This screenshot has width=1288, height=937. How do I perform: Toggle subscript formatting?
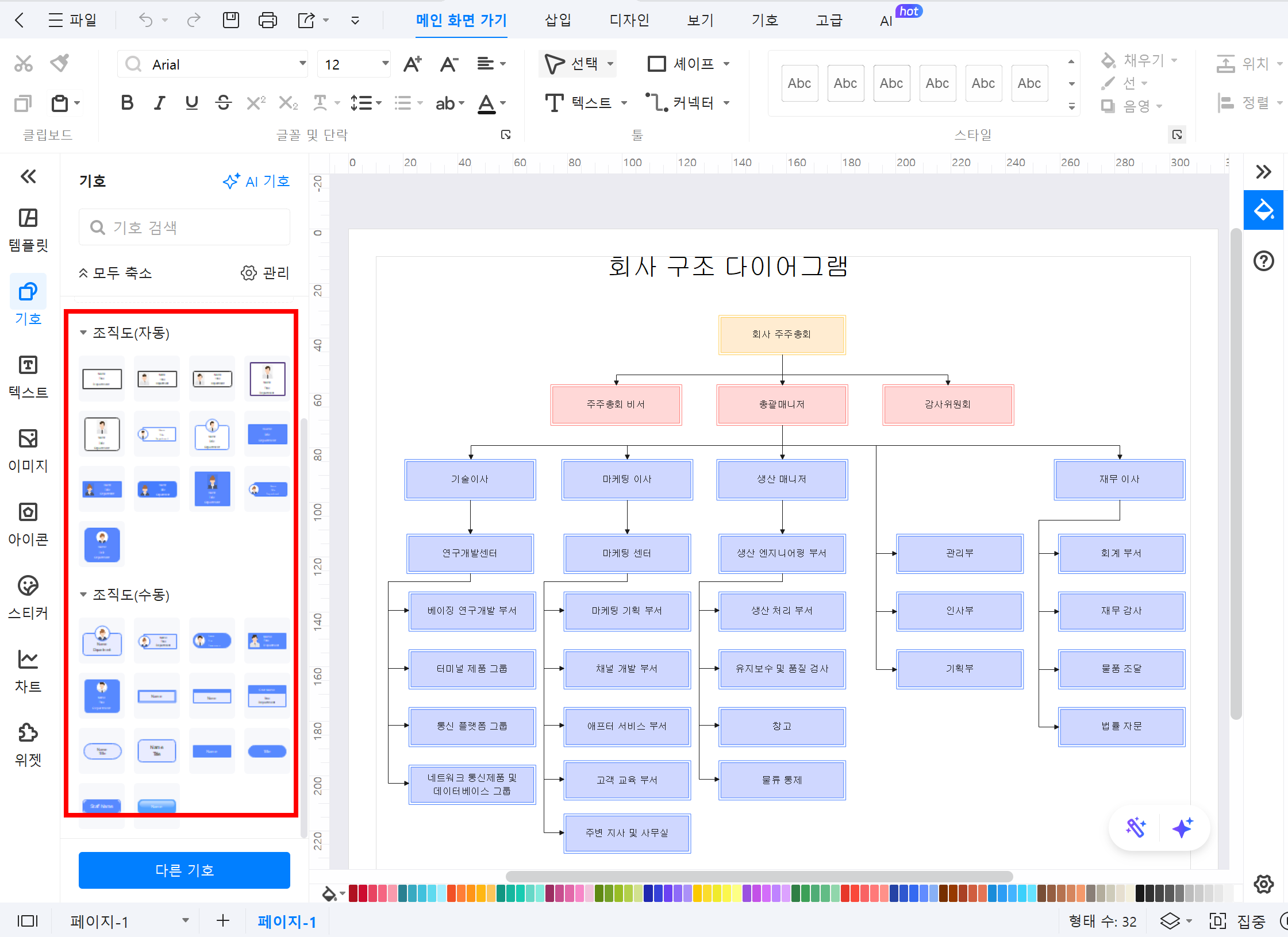pos(288,103)
